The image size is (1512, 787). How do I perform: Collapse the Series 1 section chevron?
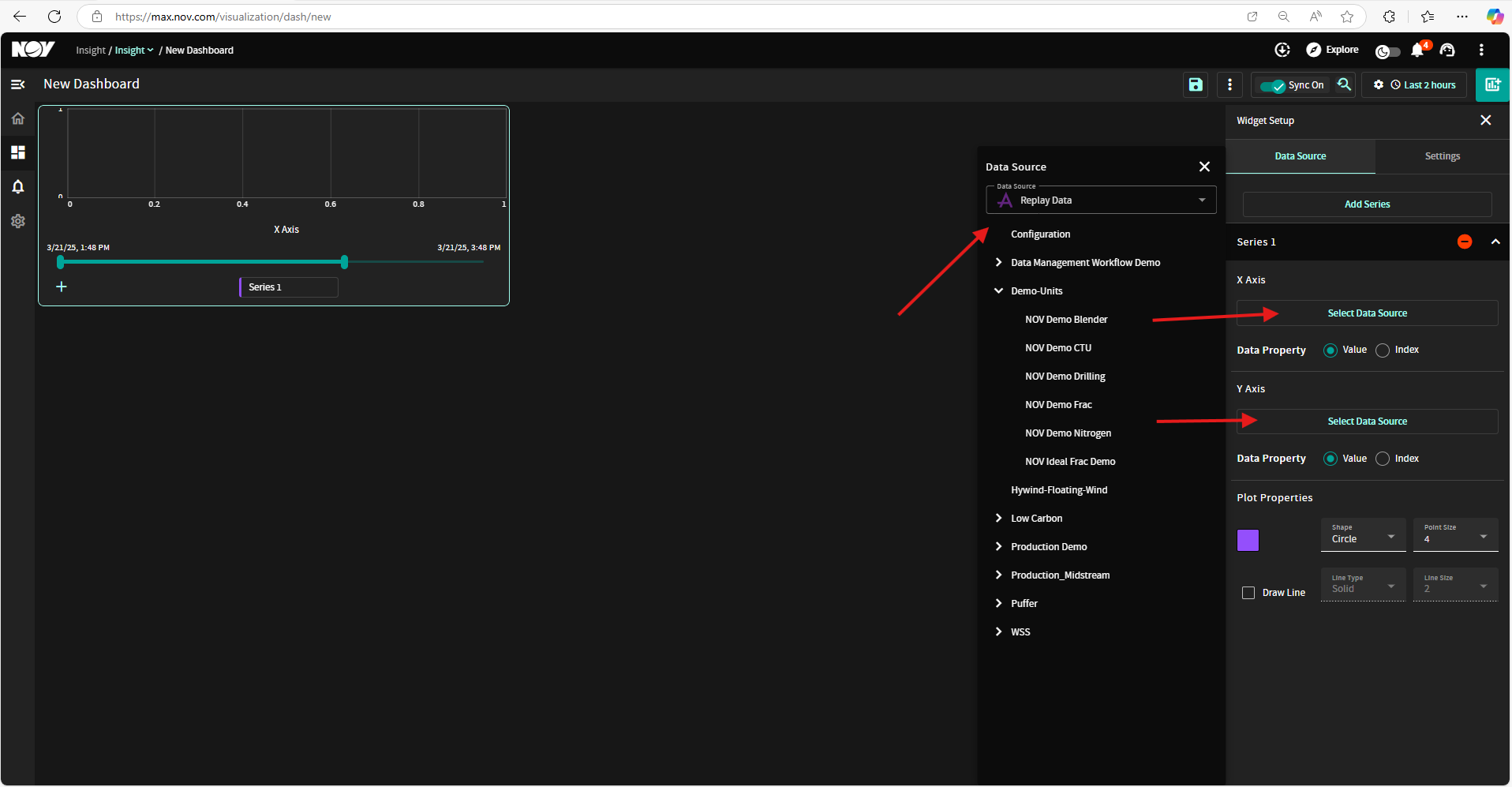point(1495,242)
